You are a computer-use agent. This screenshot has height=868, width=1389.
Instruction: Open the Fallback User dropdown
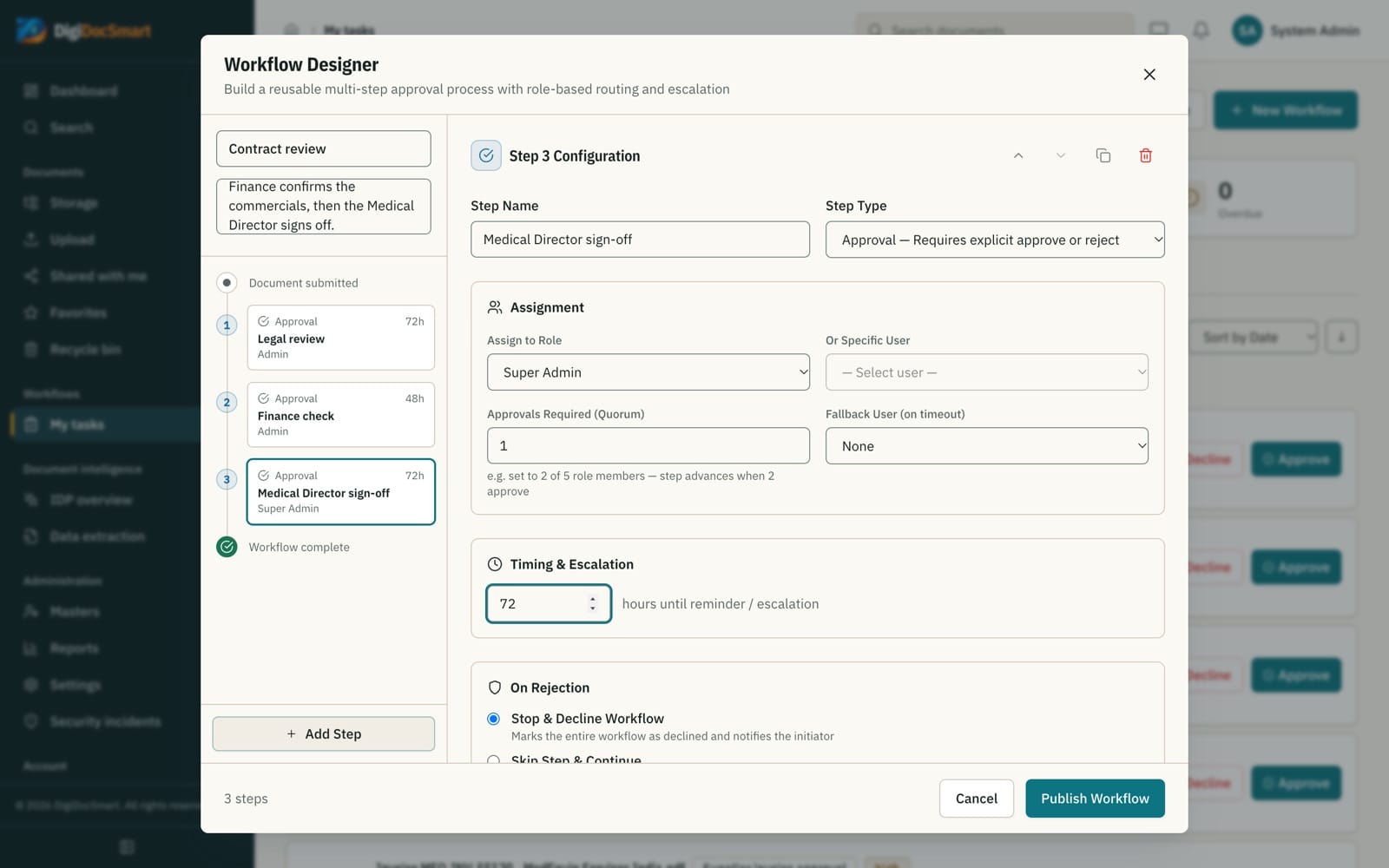[x=987, y=446]
